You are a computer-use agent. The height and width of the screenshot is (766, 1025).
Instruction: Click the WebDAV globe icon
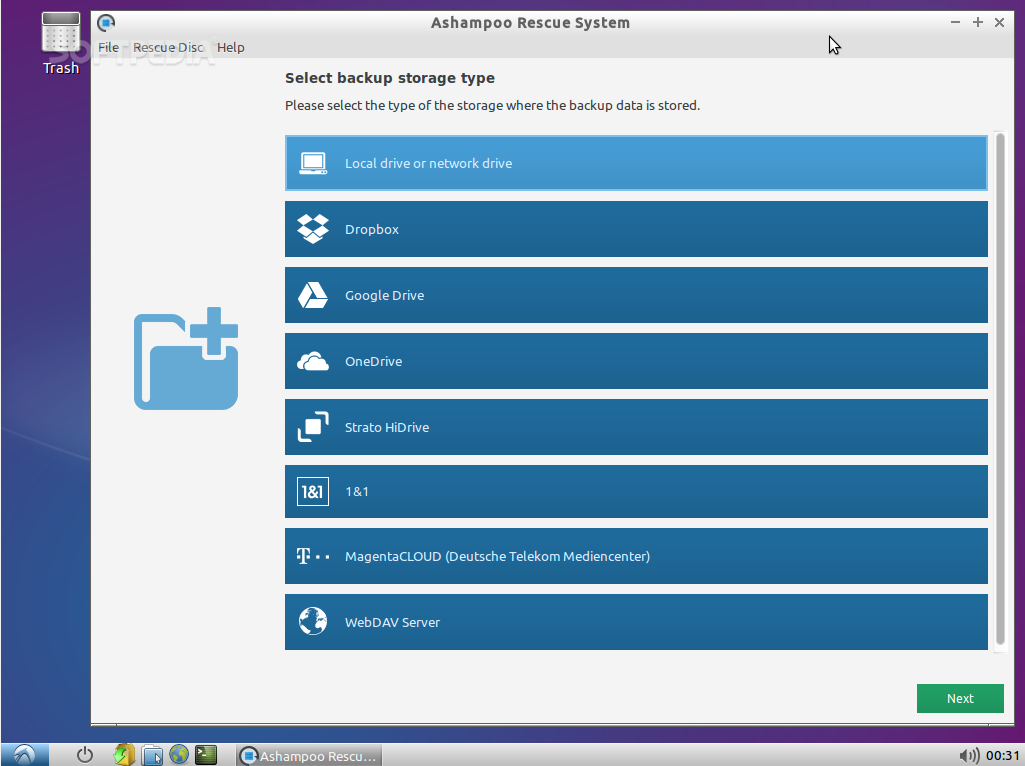[313, 622]
